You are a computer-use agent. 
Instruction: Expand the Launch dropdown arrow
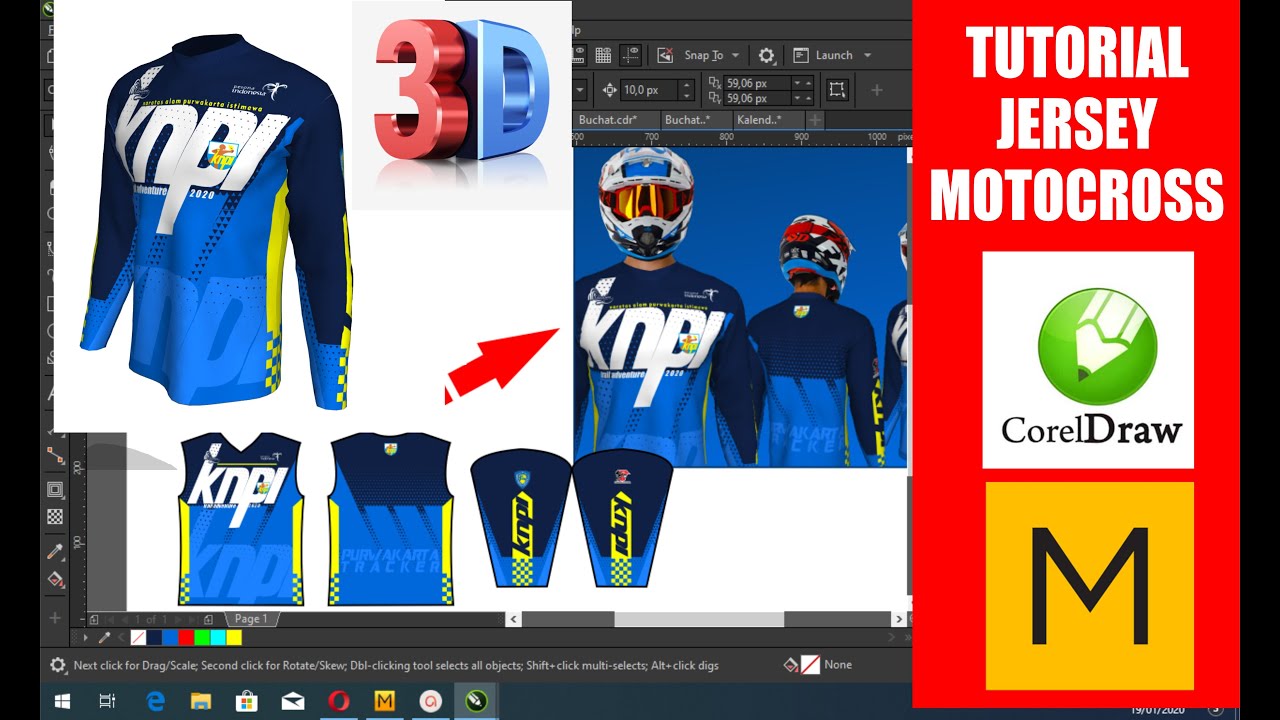867,56
